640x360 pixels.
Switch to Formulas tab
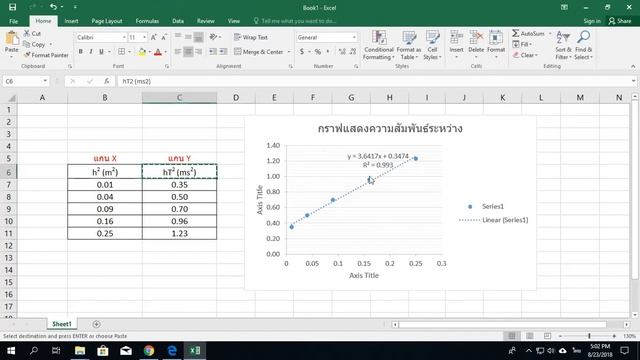pyautogui.click(x=147, y=21)
